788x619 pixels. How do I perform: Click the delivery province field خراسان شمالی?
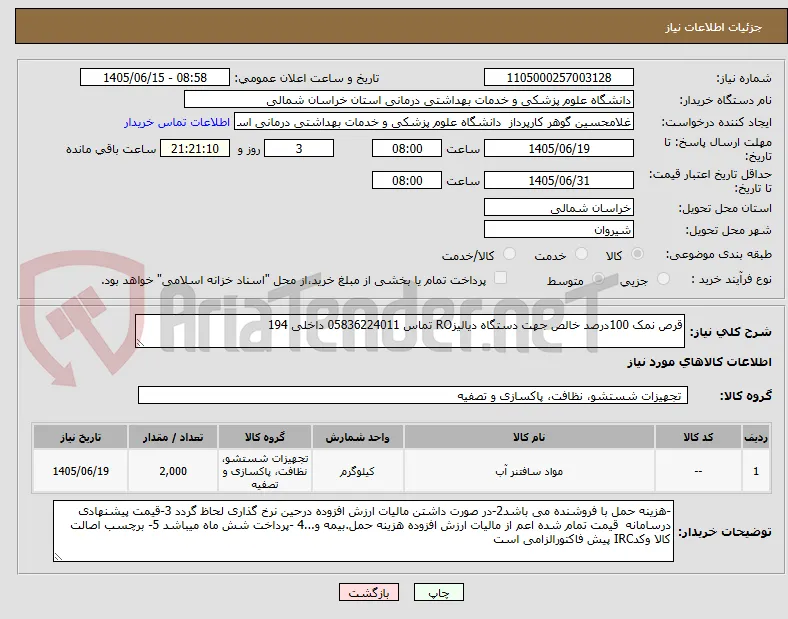[559, 208]
